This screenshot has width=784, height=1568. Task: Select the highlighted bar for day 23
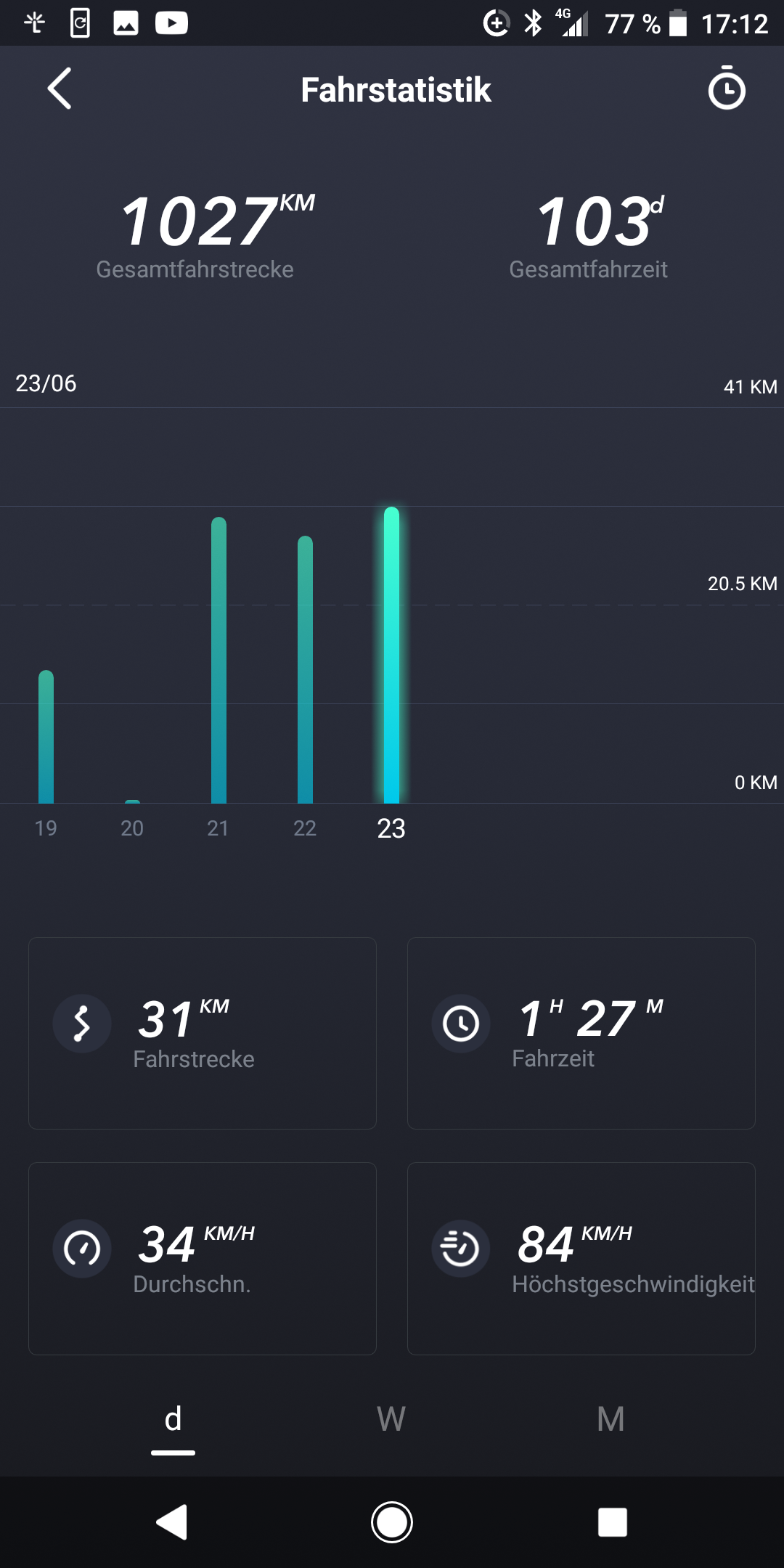391,655
